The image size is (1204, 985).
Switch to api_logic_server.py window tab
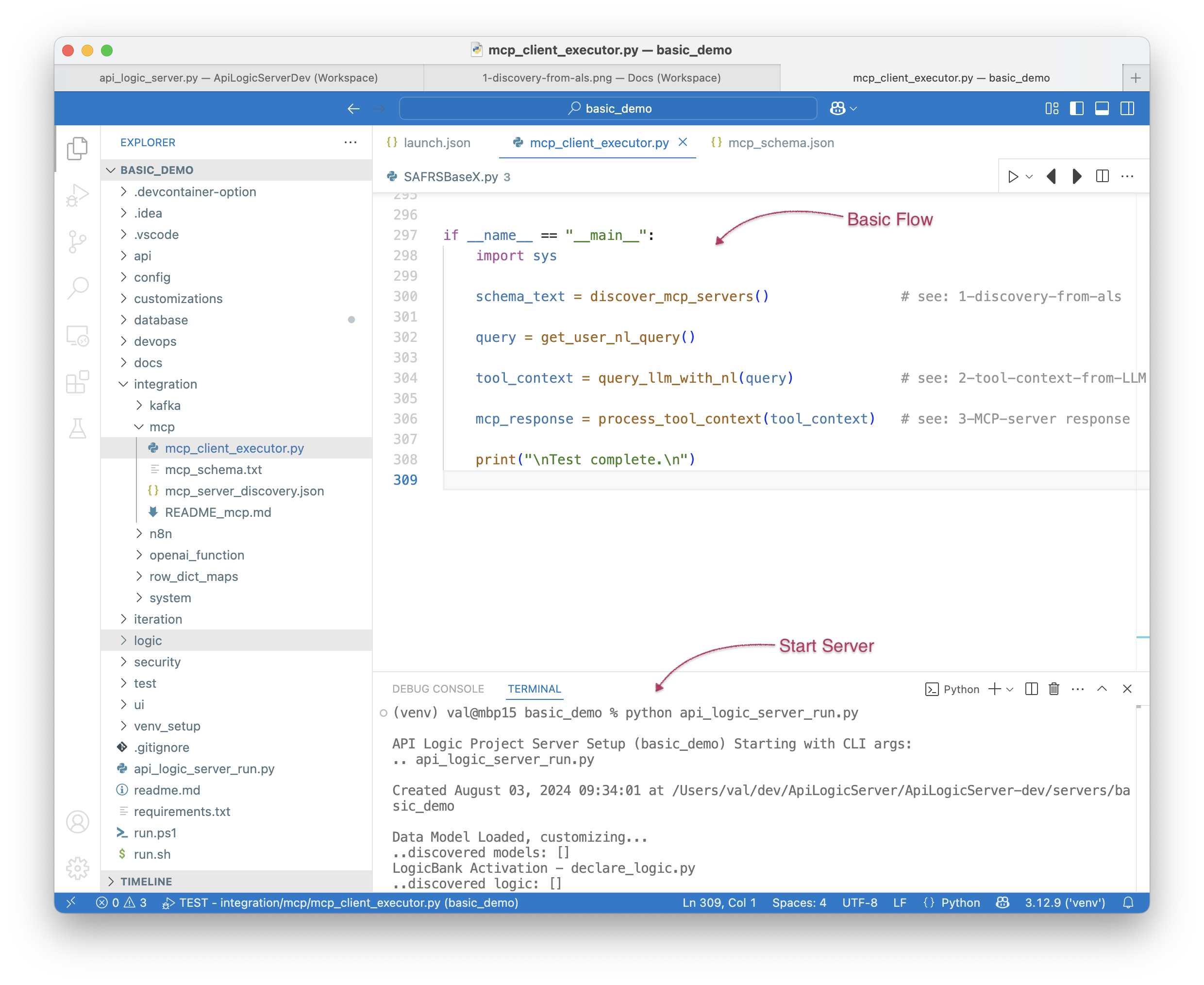239,78
